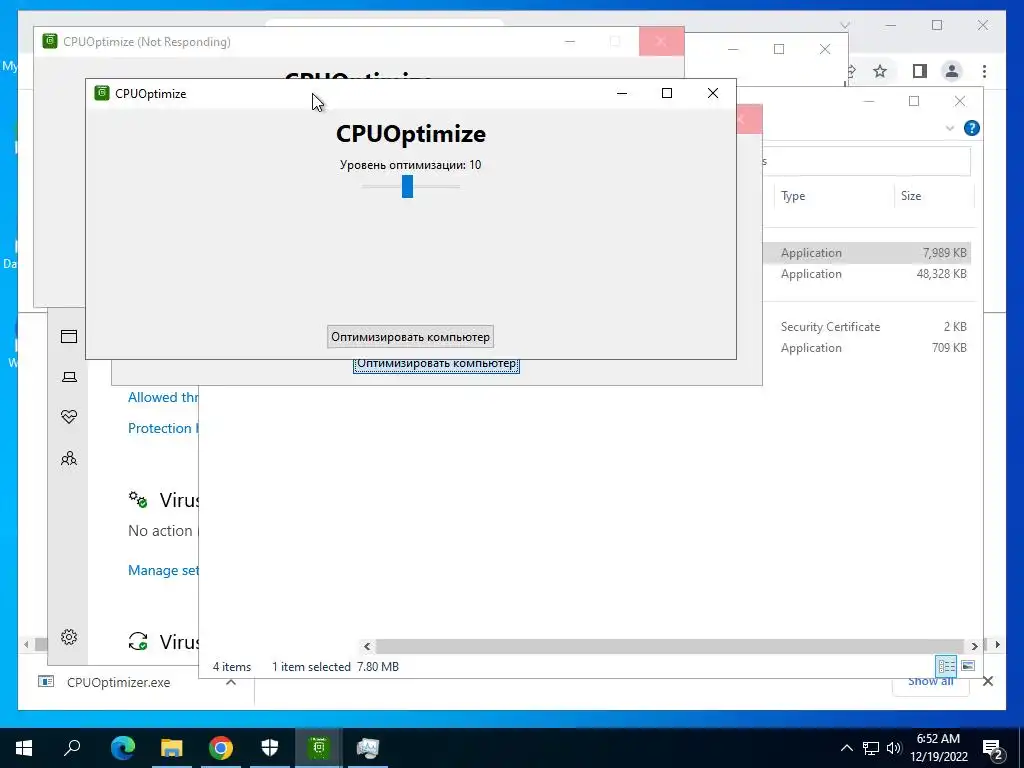Minimize the front CPUOptimize window
Image resolution: width=1024 pixels, height=768 pixels.
click(x=622, y=93)
